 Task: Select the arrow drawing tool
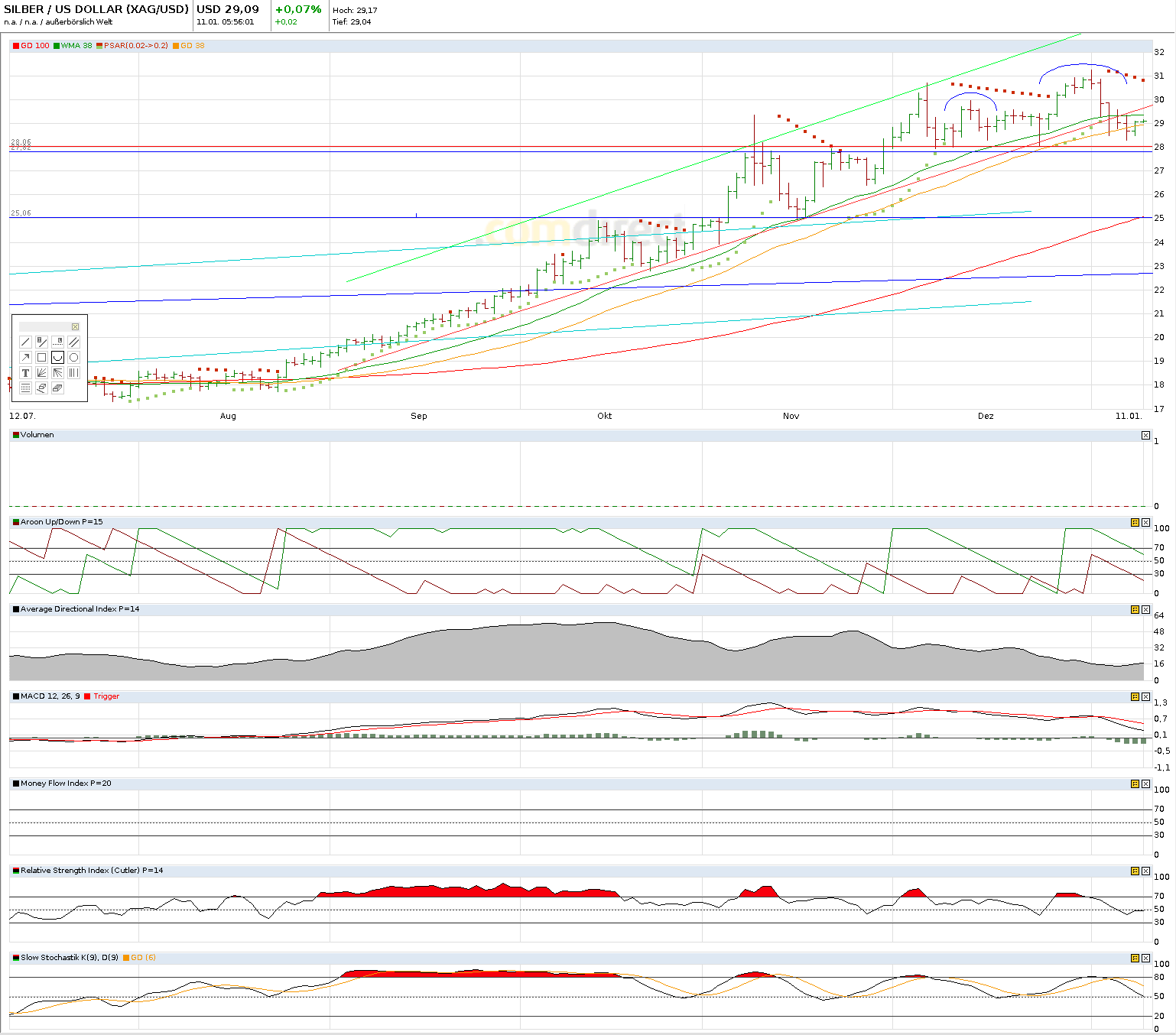[25, 358]
